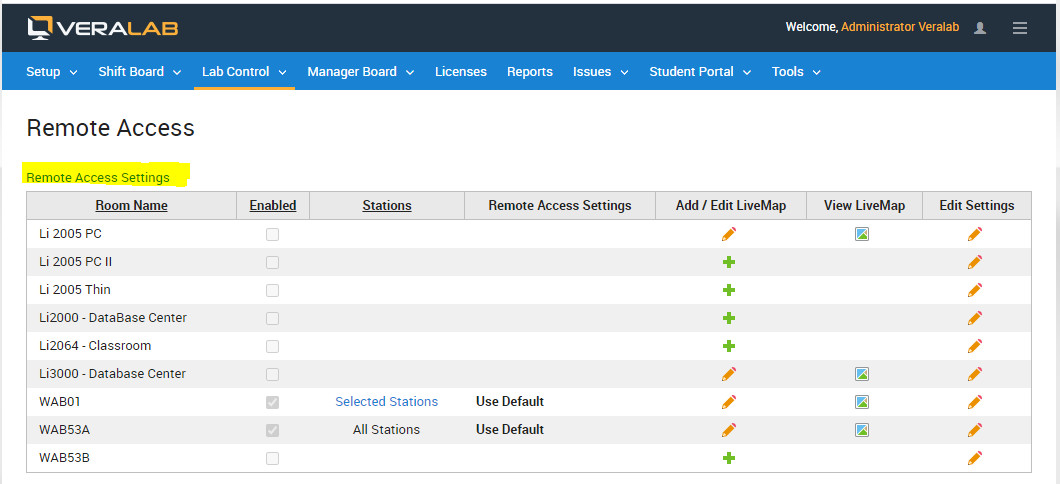Open the hamburger menu icon
The height and width of the screenshot is (484, 1060).
(x=1019, y=28)
